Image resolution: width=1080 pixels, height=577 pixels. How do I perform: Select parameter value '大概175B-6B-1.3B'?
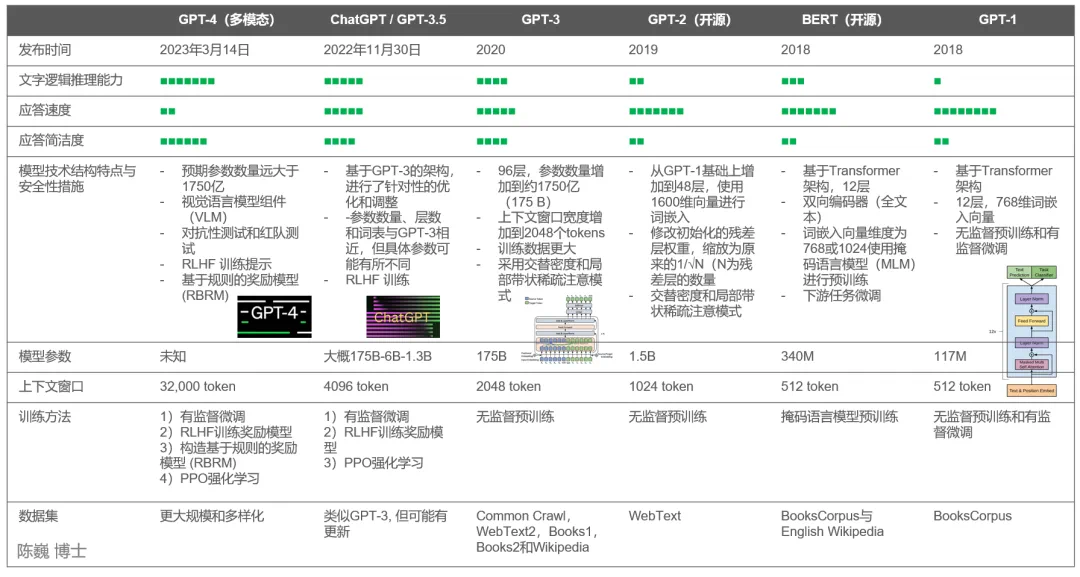click(377, 357)
